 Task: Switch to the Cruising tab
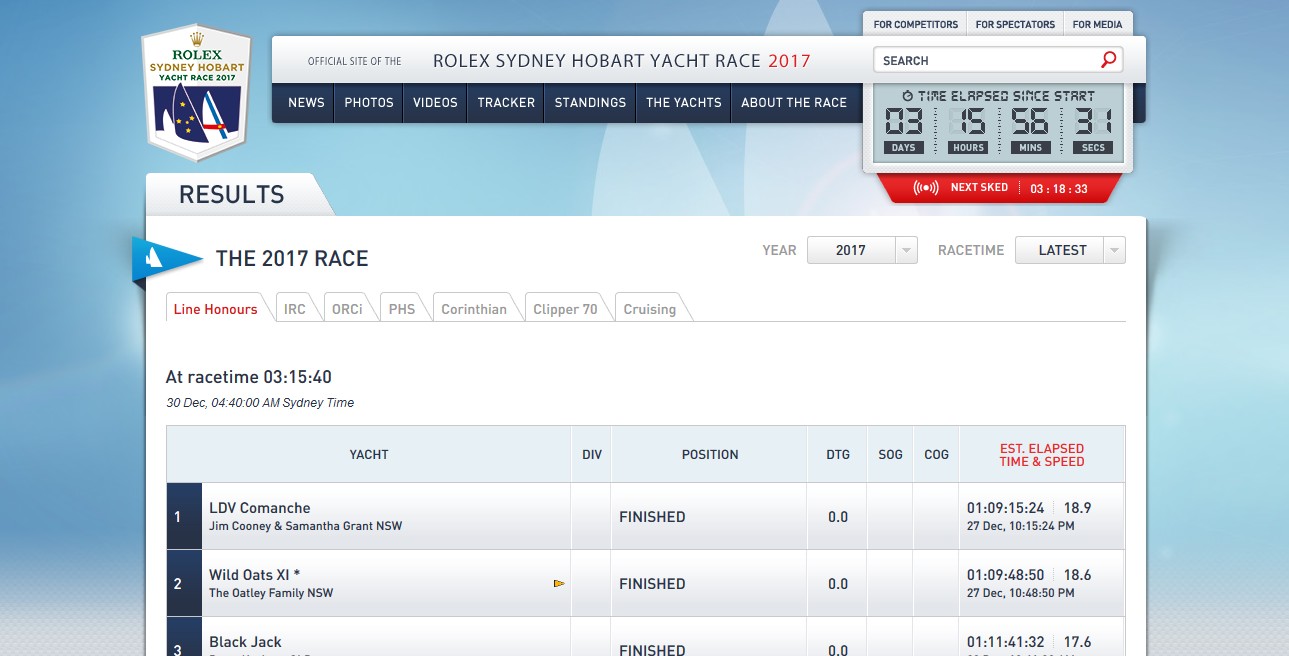650,308
